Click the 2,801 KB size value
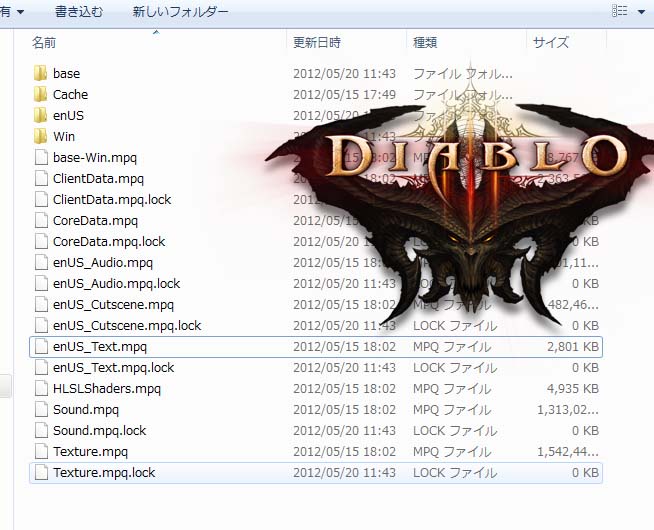The width and height of the screenshot is (654, 530). click(573, 347)
